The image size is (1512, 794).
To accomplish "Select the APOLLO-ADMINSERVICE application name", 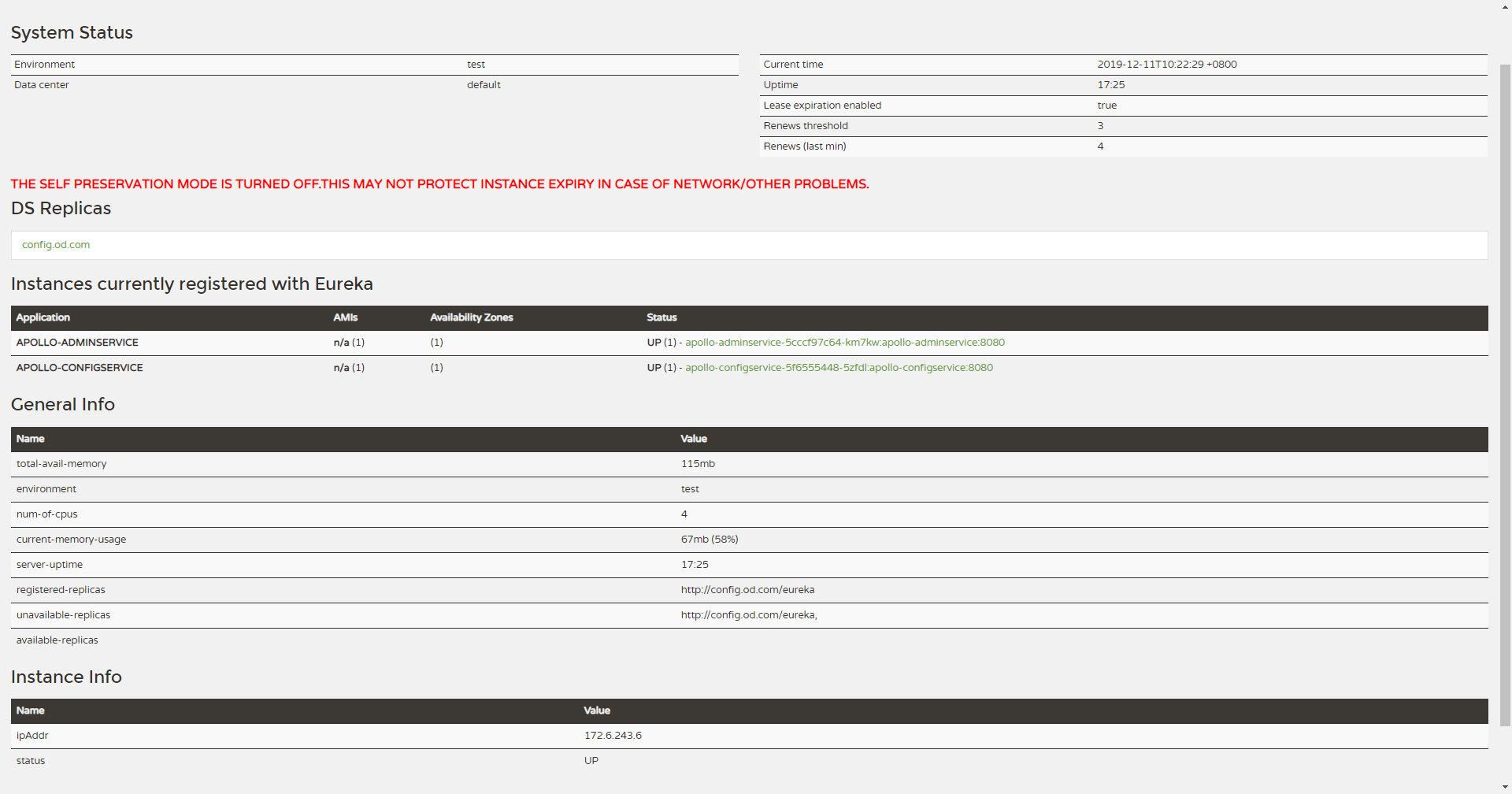I will pos(77,343).
